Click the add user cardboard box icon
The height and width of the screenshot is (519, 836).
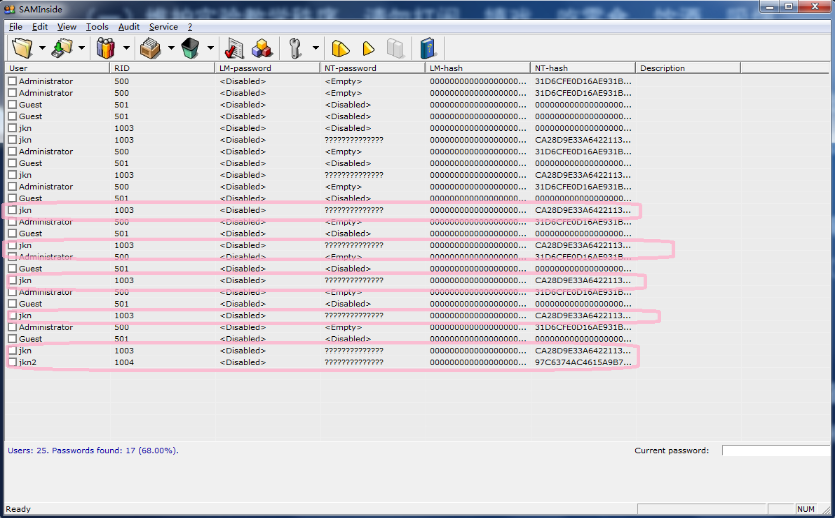[x=150, y=49]
